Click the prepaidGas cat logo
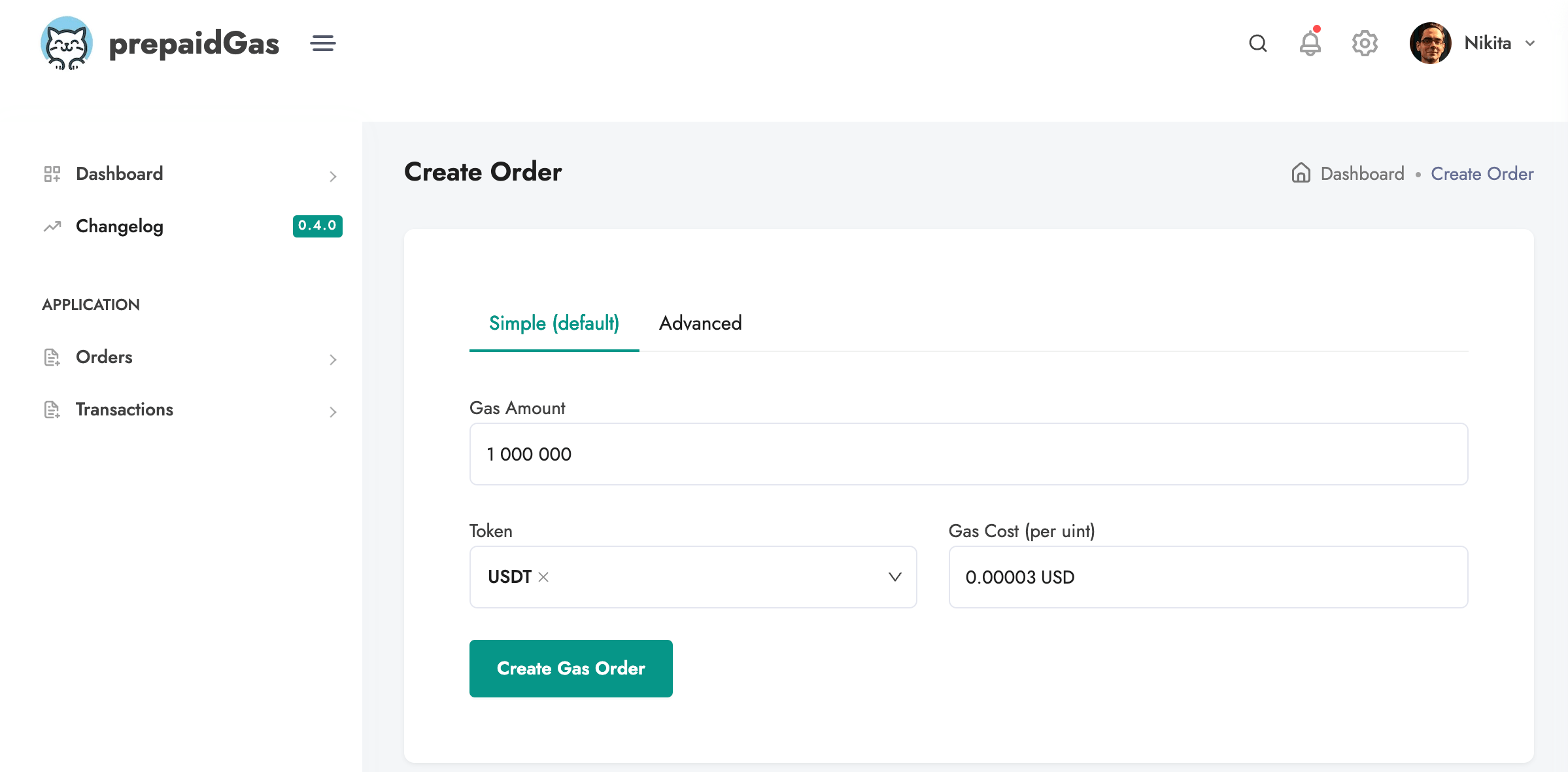Viewport: 1568px width, 772px height. click(67, 43)
